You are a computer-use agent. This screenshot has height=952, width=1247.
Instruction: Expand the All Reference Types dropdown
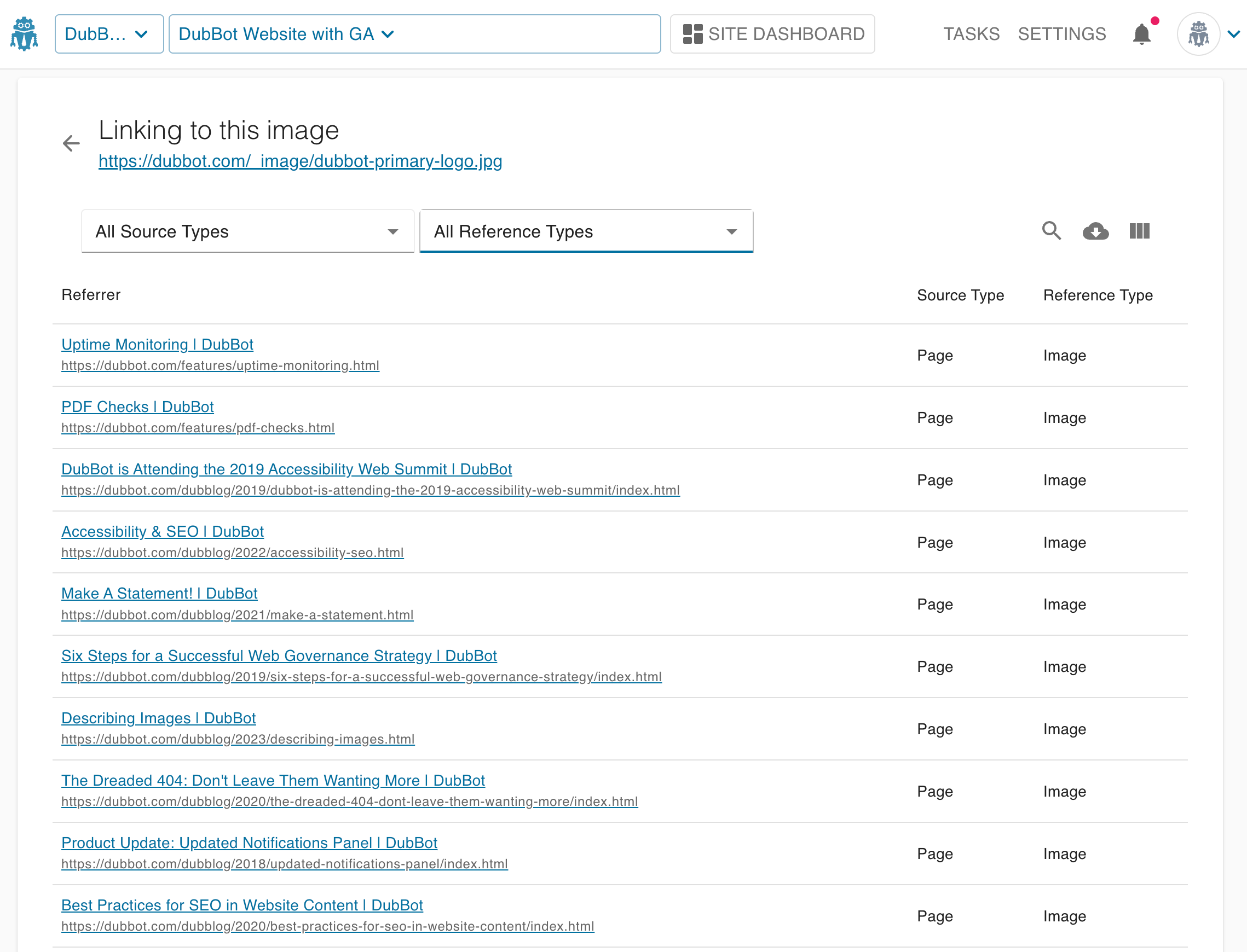point(586,231)
